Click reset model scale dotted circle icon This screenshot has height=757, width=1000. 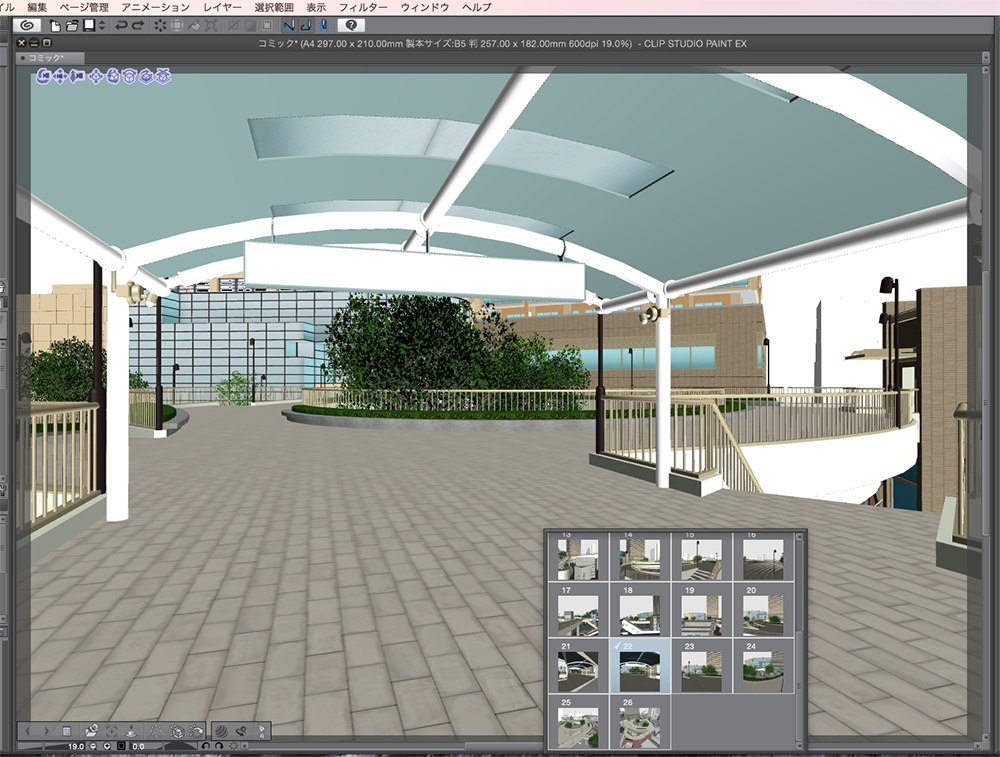156,730
